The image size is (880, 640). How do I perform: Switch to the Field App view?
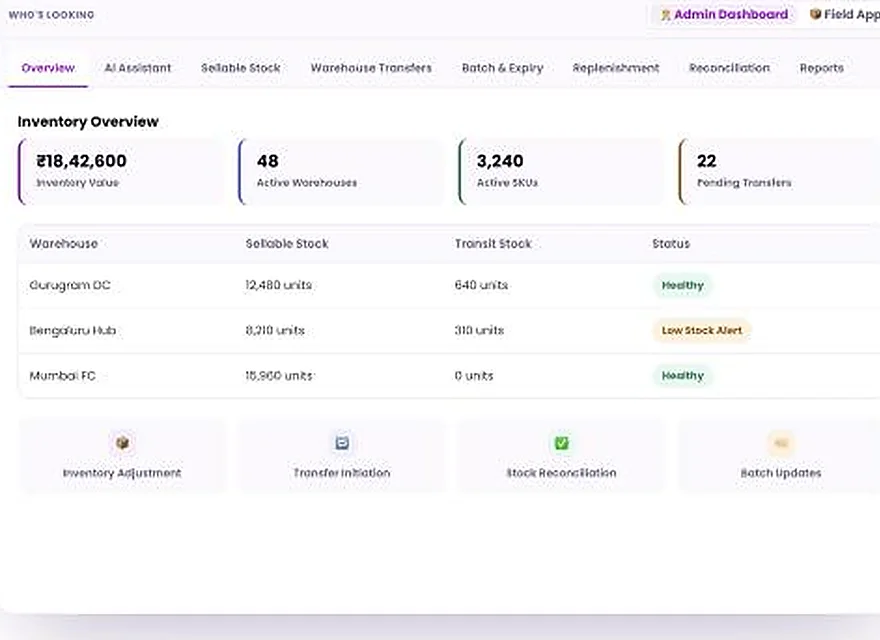(843, 15)
